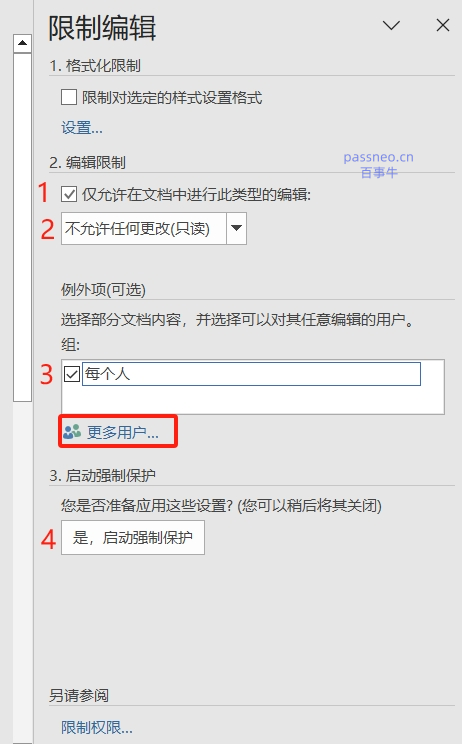462x744 pixels.
Task: Close the 限制编辑 pane
Action: tap(443, 25)
